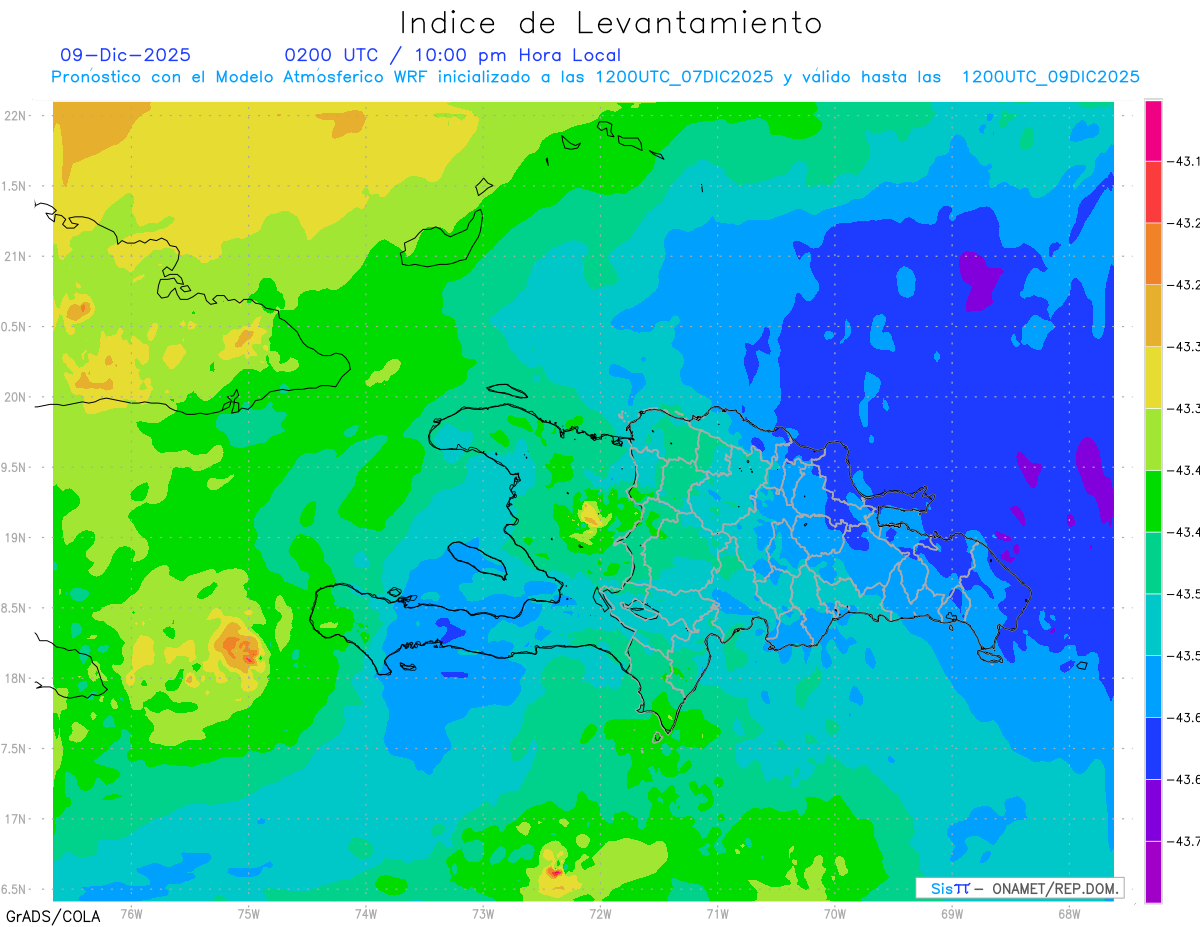Screen dimensions: 1200x927
Task: Click the '1200UTC_07DIC2025' initialization time
Action: point(684,77)
